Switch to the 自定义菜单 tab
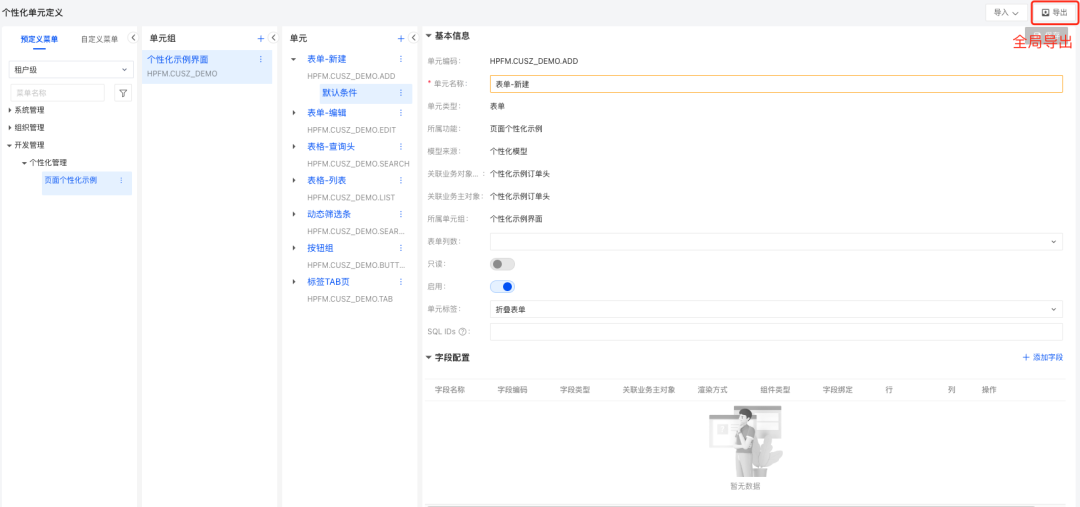Image resolution: width=1080 pixels, height=507 pixels. [x=99, y=39]
